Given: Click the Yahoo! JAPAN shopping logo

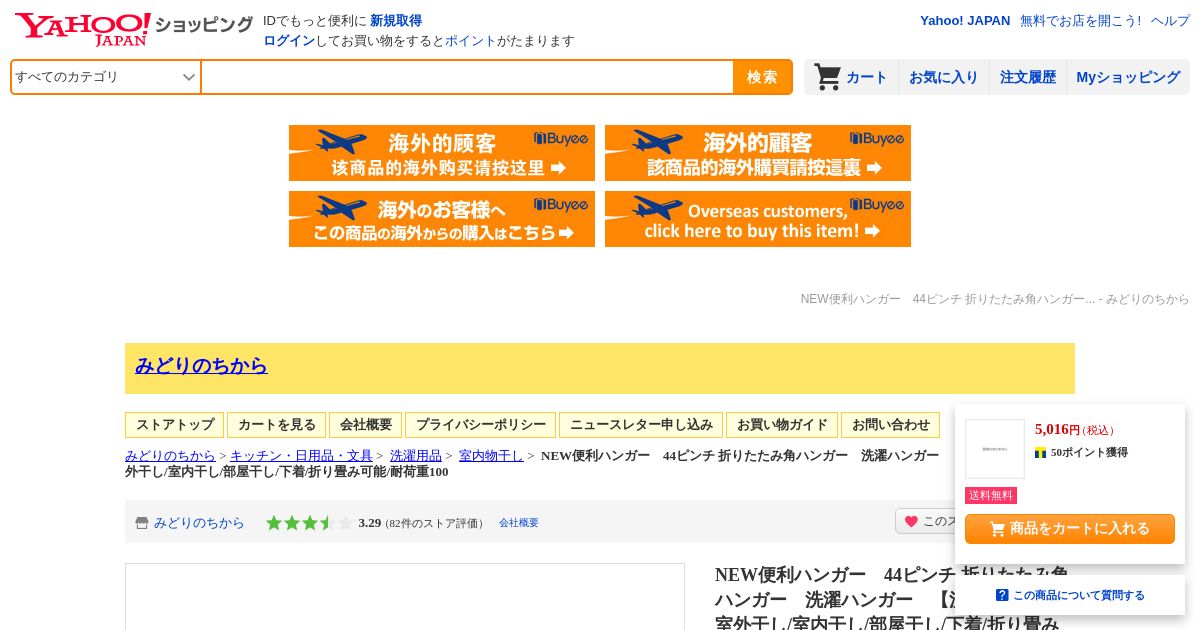Looking at the screenshot, I should (134, 28).
